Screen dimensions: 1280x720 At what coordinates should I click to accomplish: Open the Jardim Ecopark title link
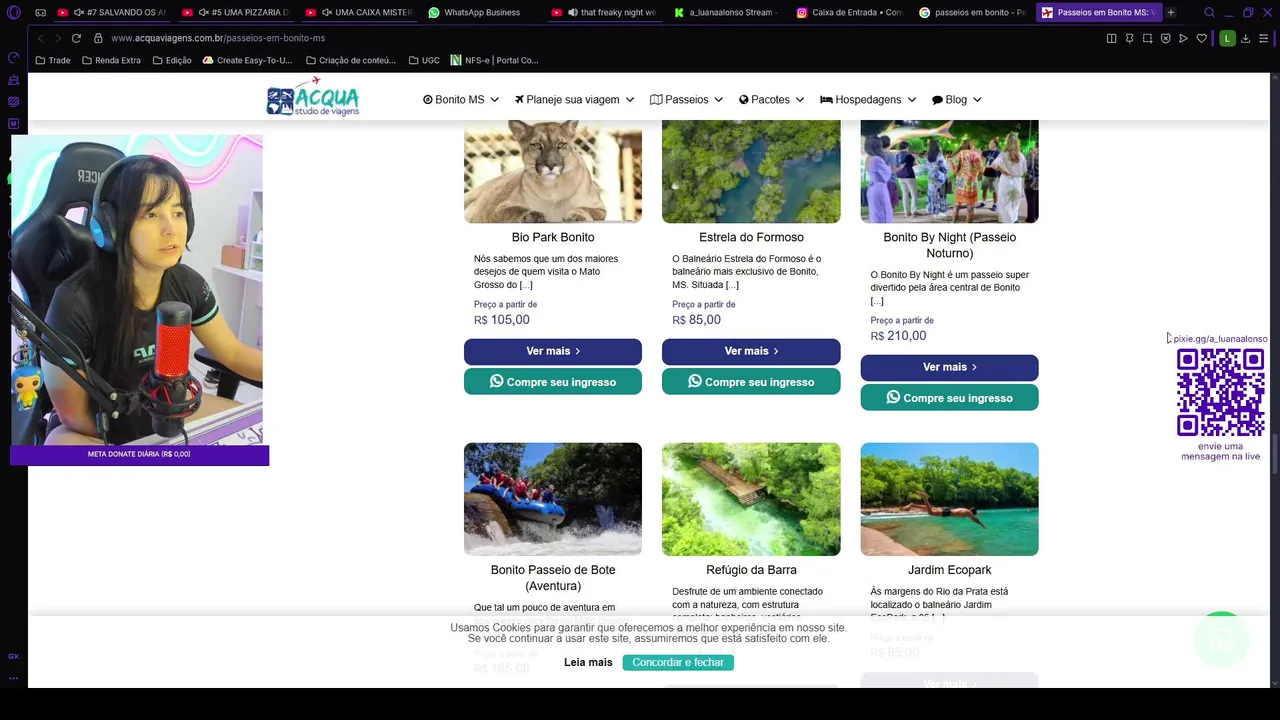[x=949, y=570]
